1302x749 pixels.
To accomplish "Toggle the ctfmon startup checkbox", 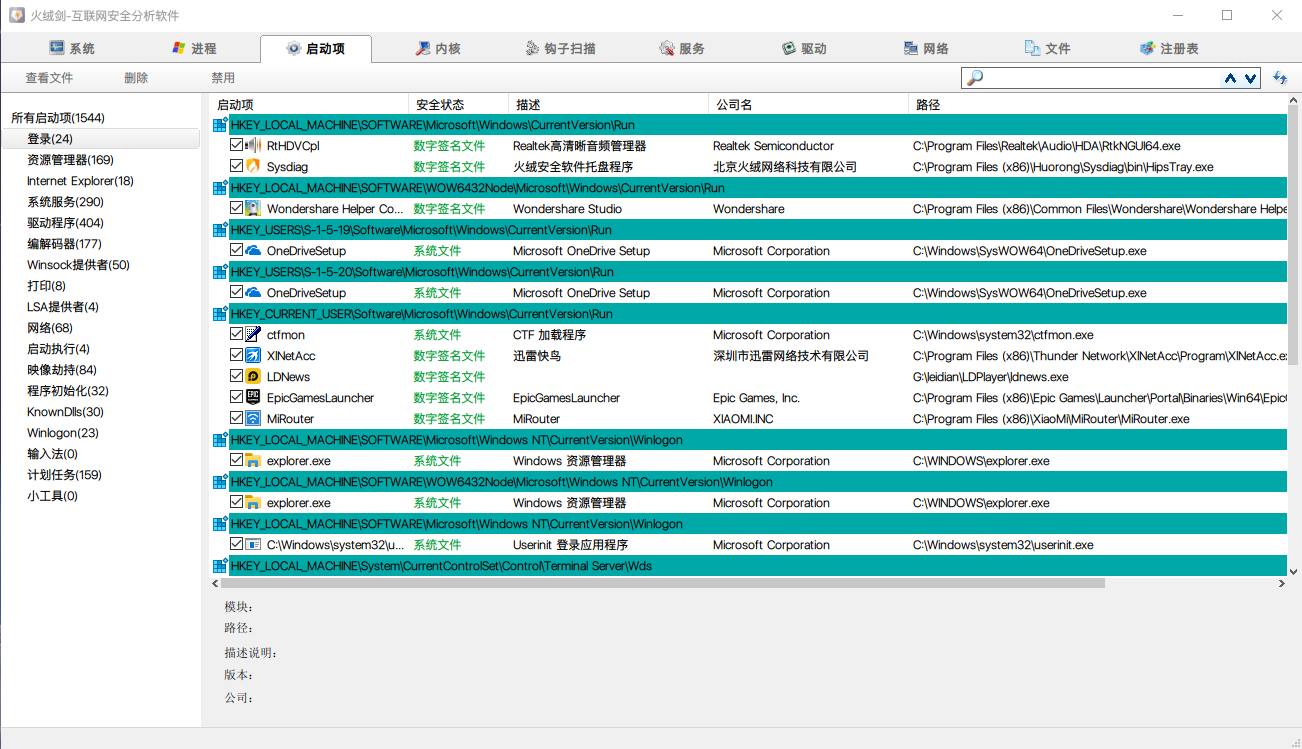I will 236,335.
